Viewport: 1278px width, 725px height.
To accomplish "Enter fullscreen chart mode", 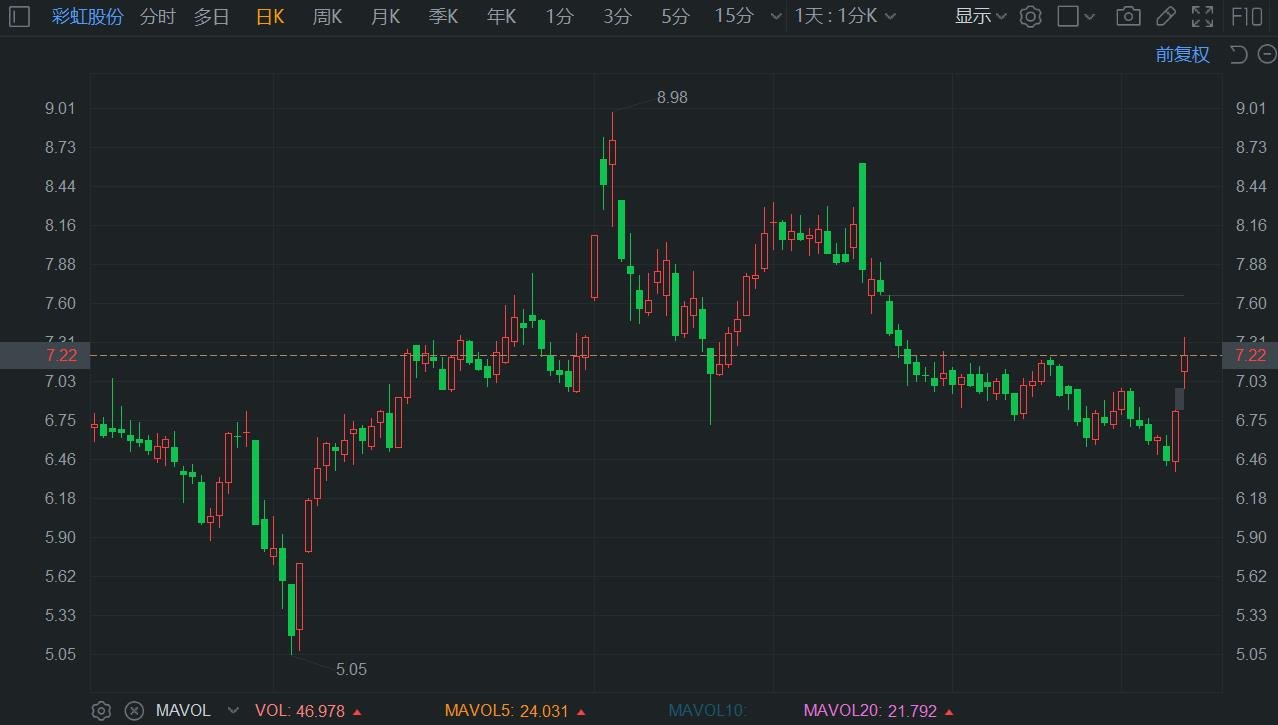I will tap(1202, 16).
